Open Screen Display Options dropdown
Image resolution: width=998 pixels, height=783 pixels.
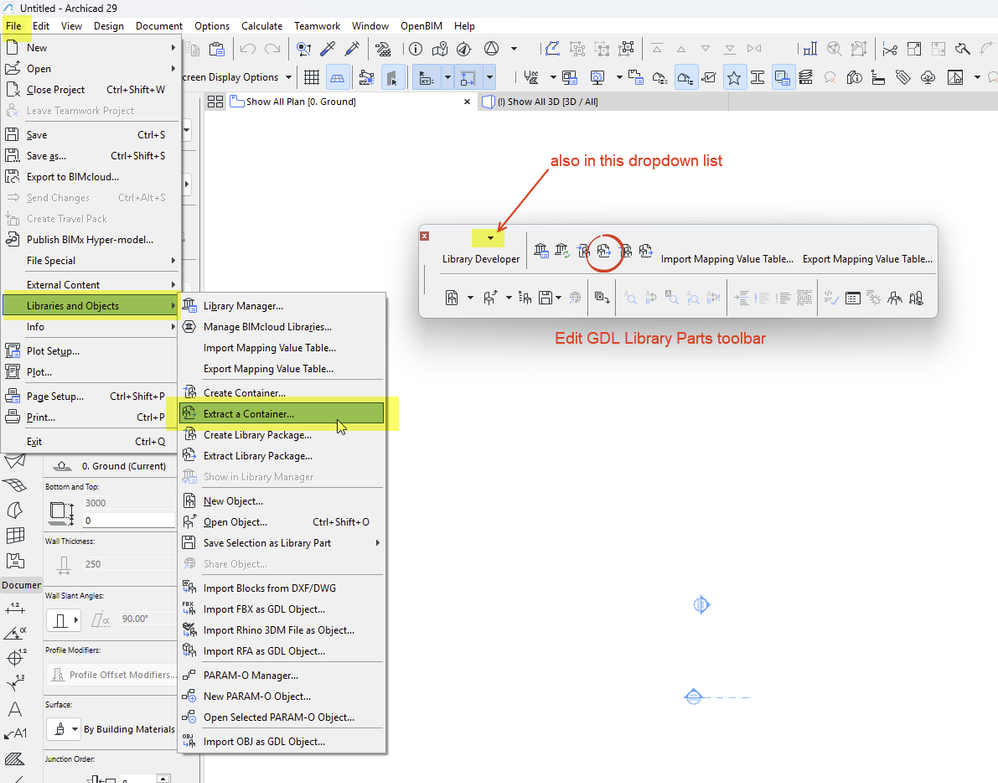[x=288, y=77]
